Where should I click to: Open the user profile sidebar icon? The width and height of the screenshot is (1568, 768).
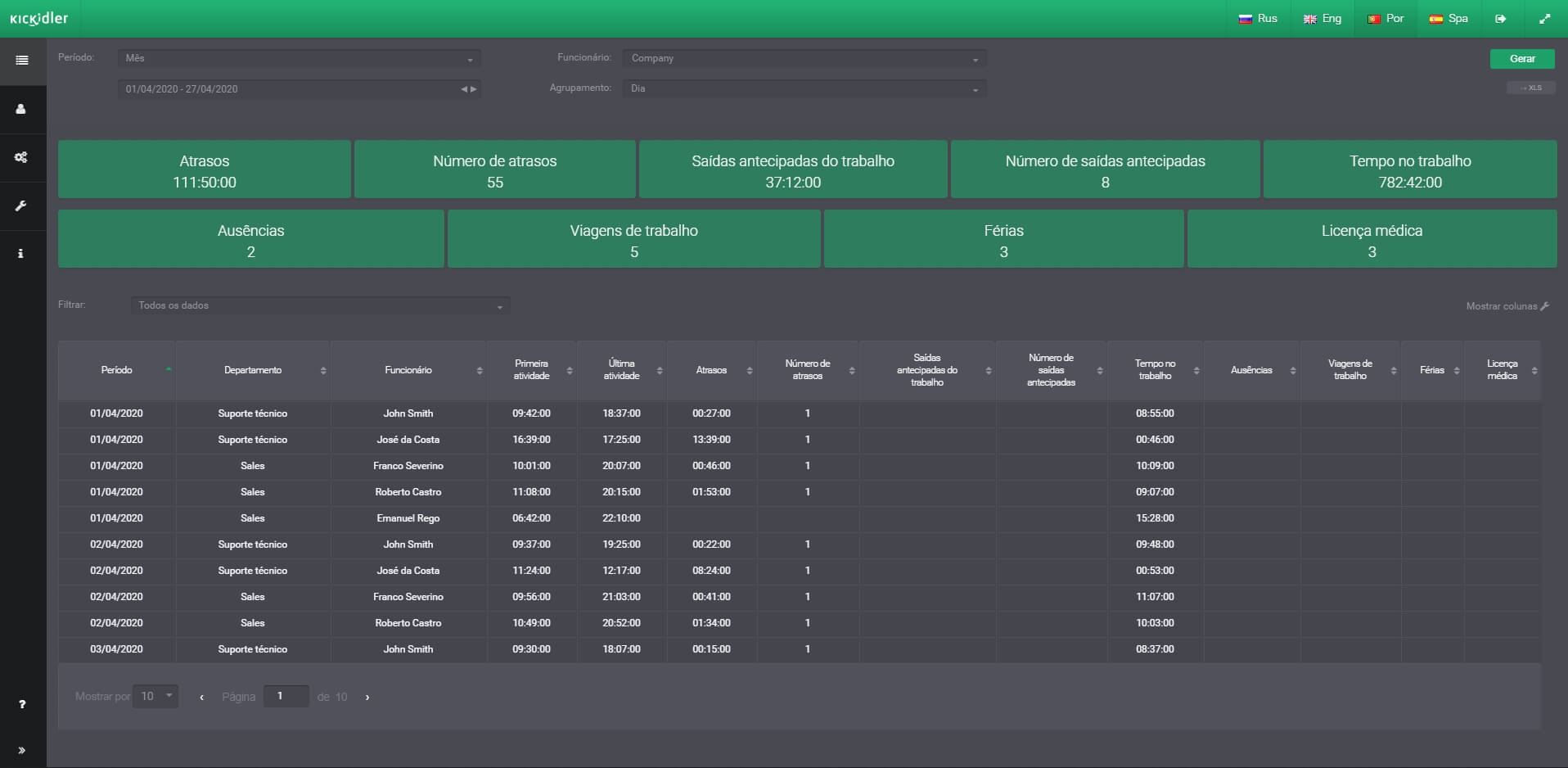click(22, 109)
